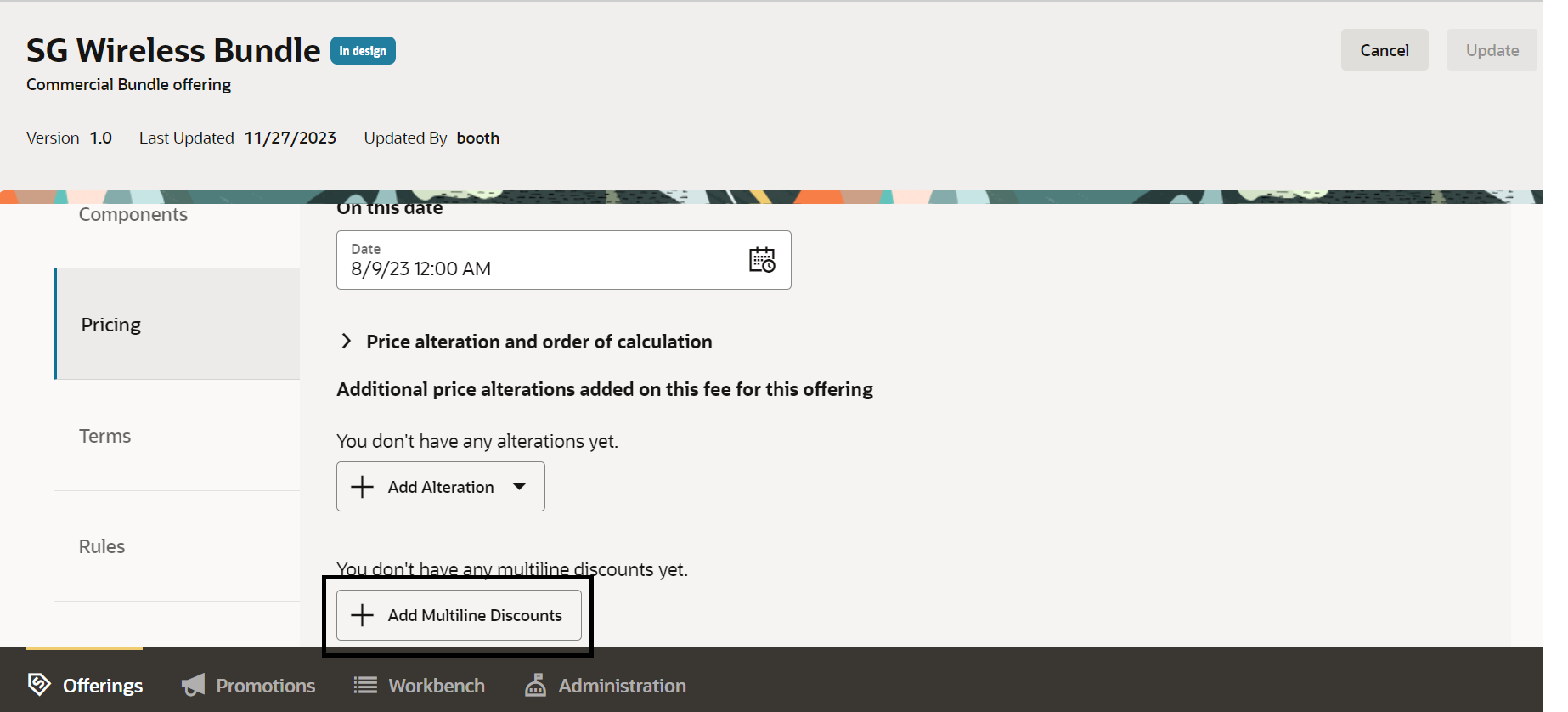Open the Terms tab
The width and height of the screenshot is (1568, 712).
(x=105, y=436)
